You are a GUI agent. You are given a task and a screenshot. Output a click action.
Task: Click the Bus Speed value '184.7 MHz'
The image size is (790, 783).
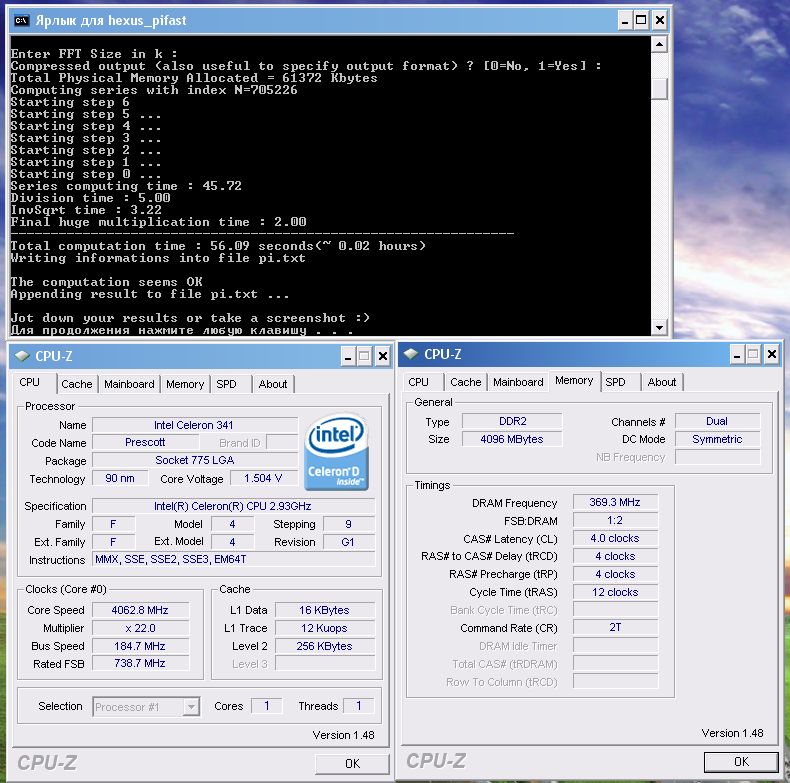(x=140, y=646)
